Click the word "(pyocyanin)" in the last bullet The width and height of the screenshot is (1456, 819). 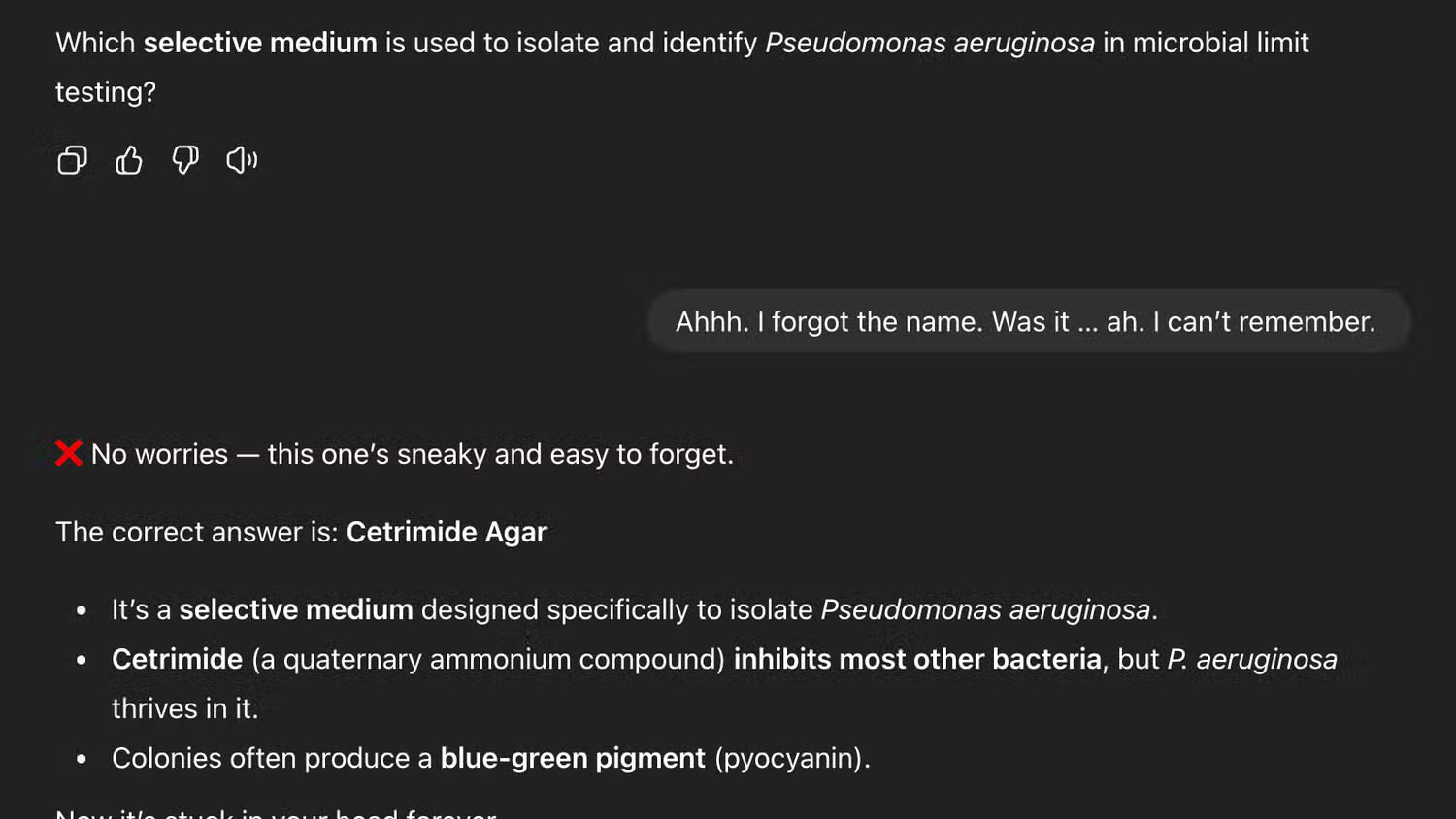pos(791,758)
